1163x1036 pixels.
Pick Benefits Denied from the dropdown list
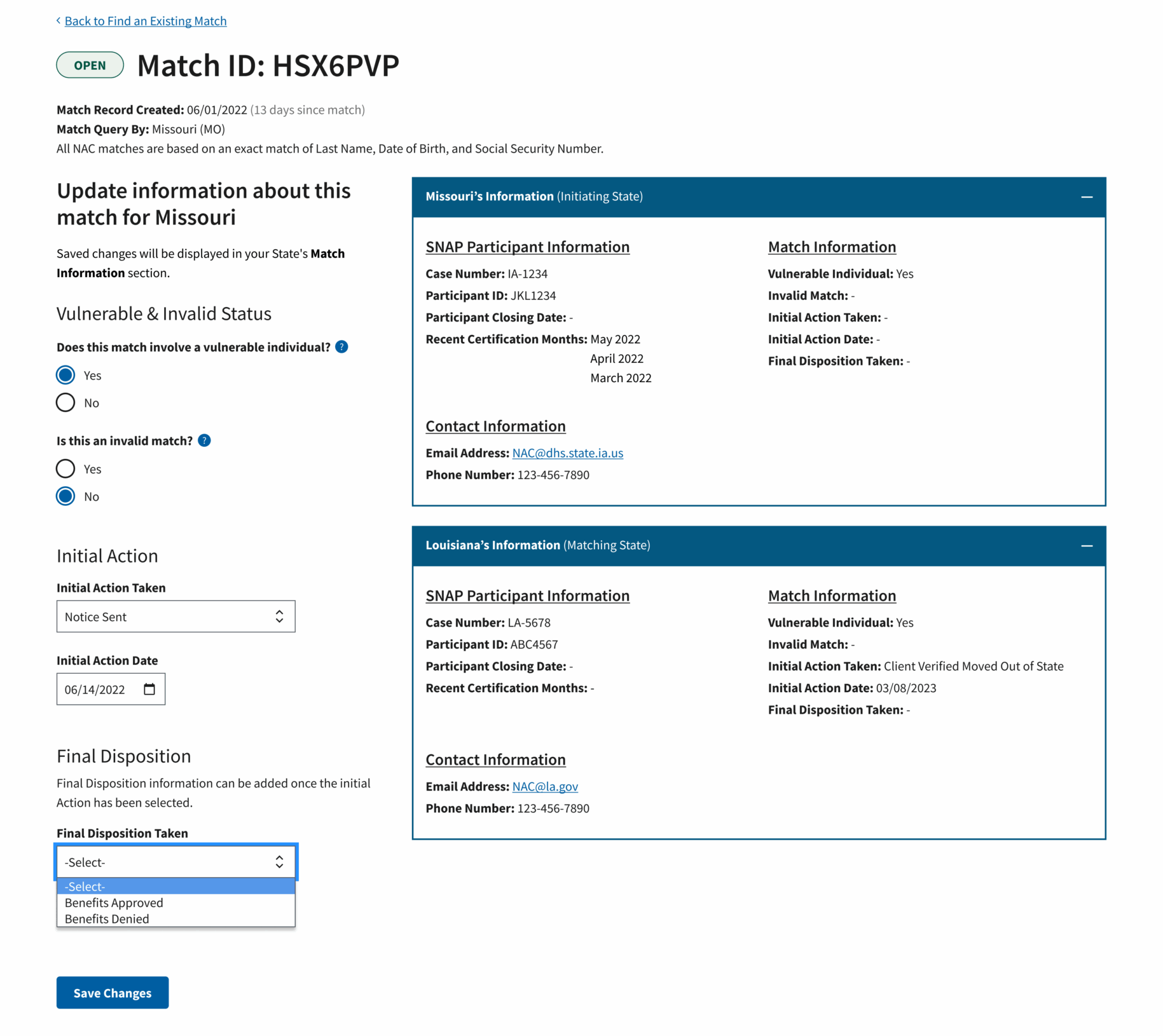coord(107,919)
